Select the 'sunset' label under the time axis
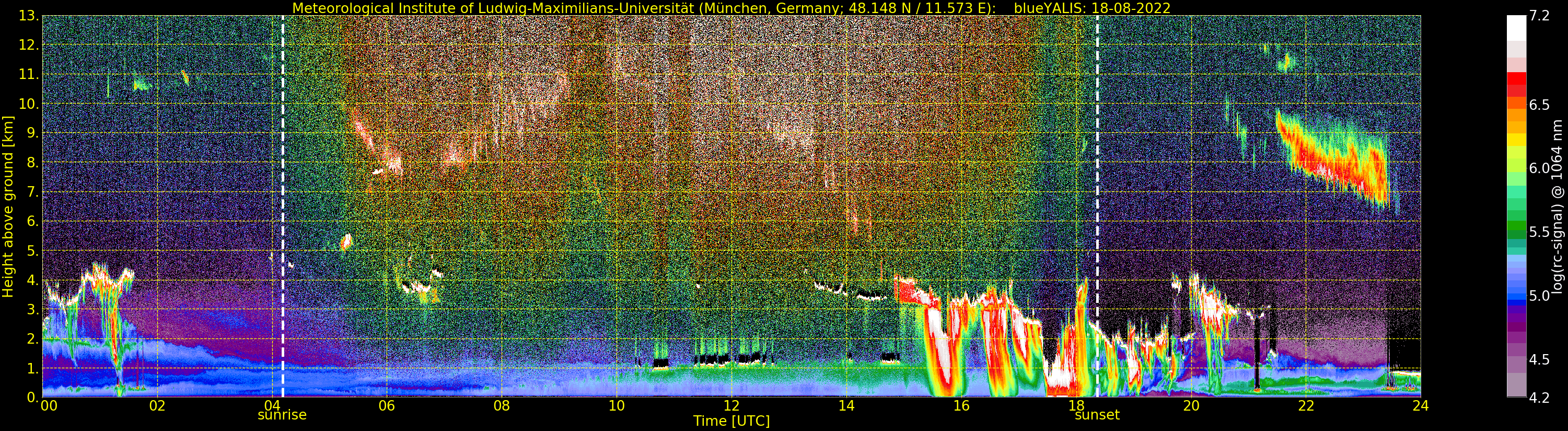The height and width of the screenshot is (431, 1568). [1097, 415]
